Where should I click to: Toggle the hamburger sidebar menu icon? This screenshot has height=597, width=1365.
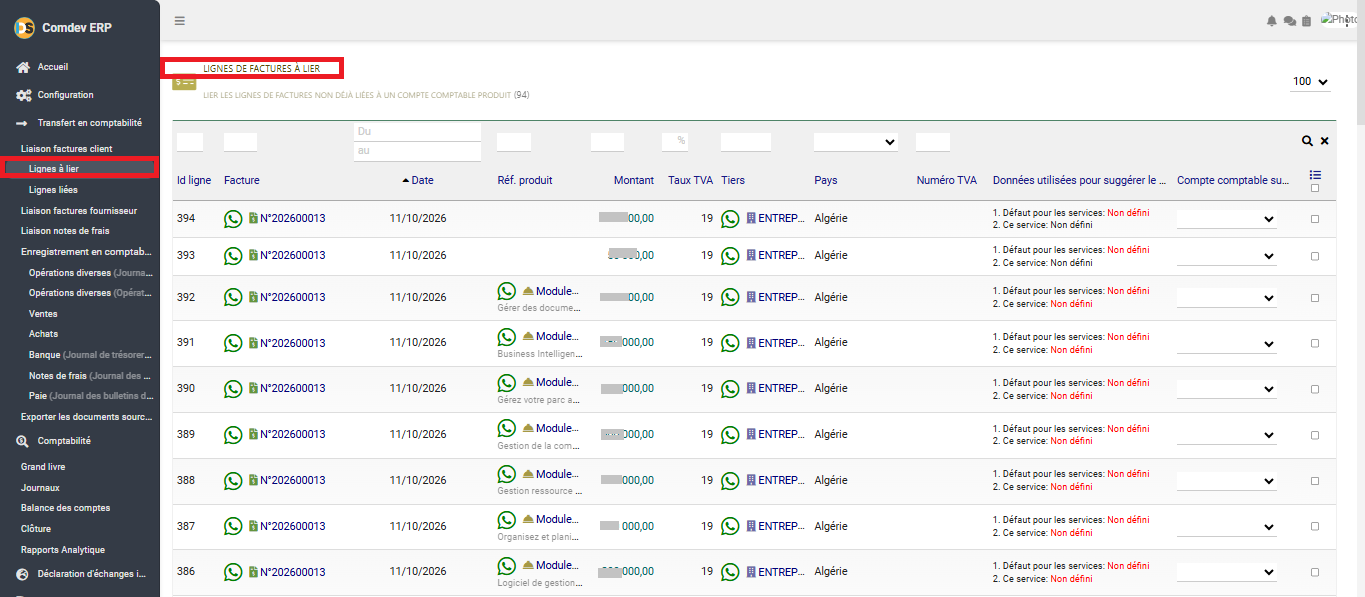[179, 20]
